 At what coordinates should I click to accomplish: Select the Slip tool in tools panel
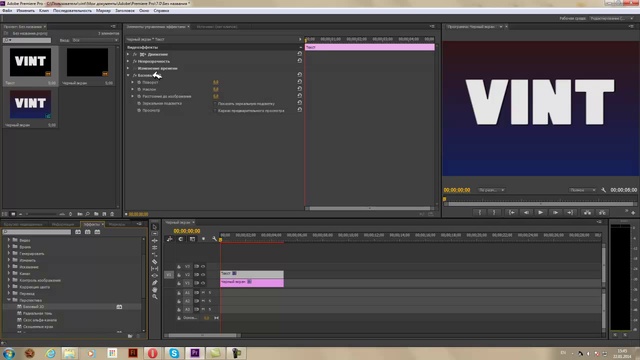[155, 269]
